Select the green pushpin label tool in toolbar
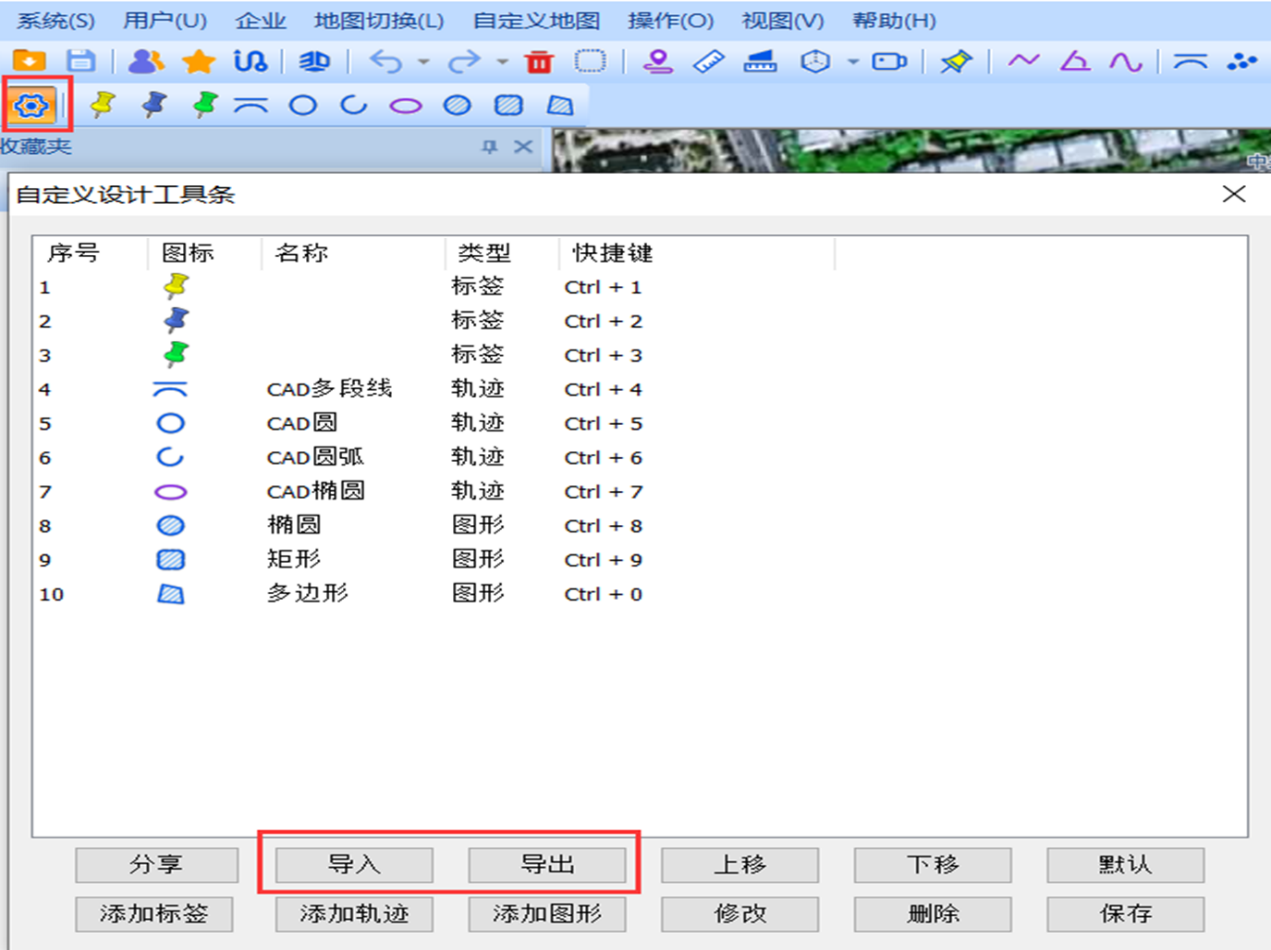 click(205, 104)
